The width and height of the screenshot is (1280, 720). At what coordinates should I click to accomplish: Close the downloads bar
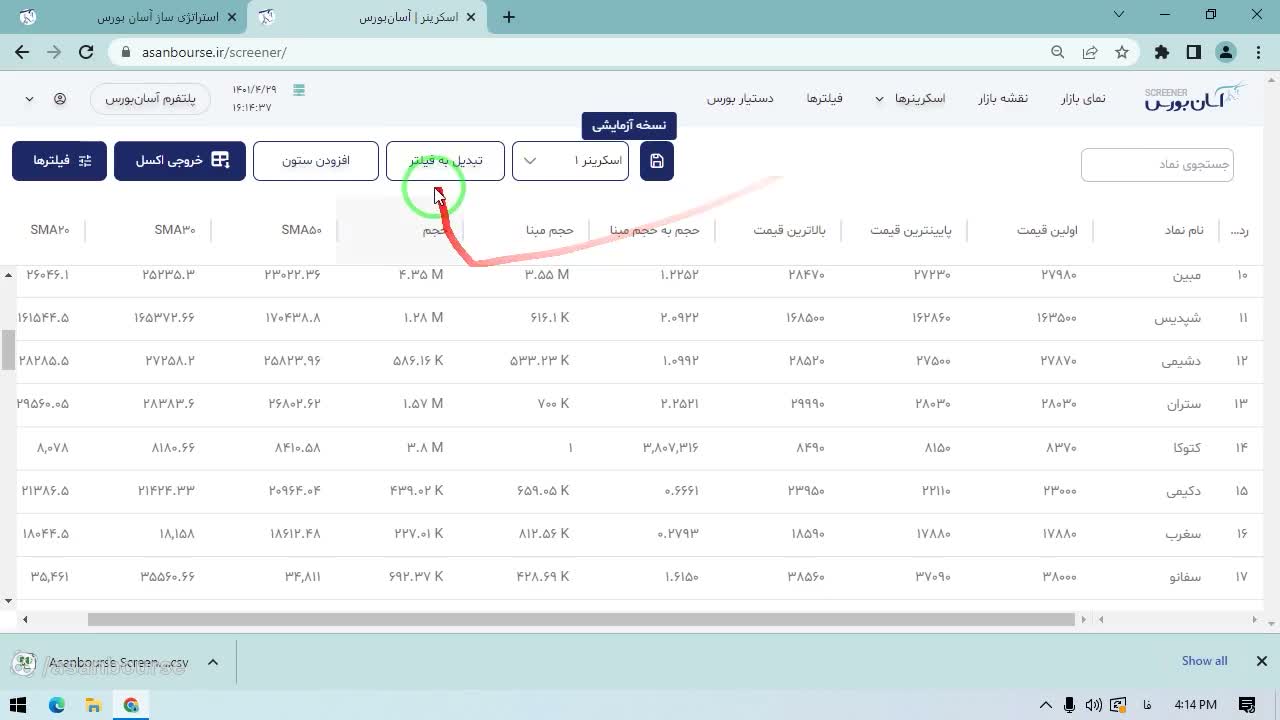coord(1262,661)
